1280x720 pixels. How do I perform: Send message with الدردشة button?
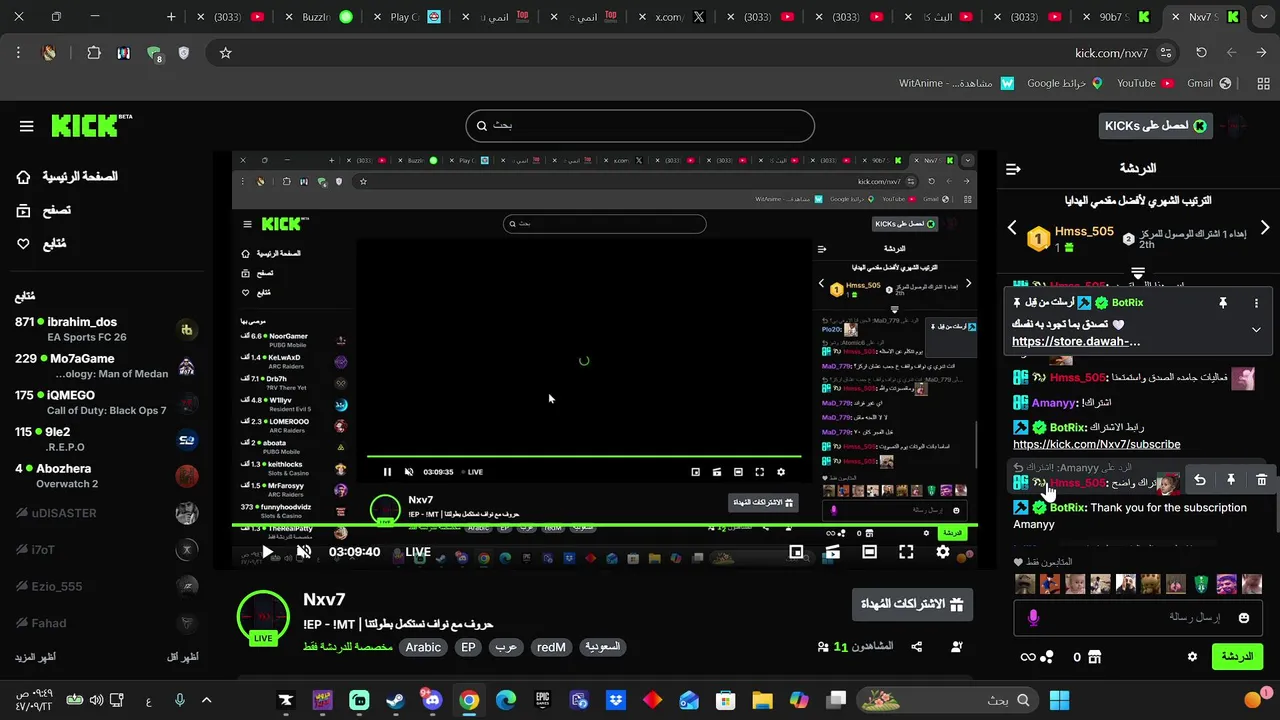[x=1237, y=657]
